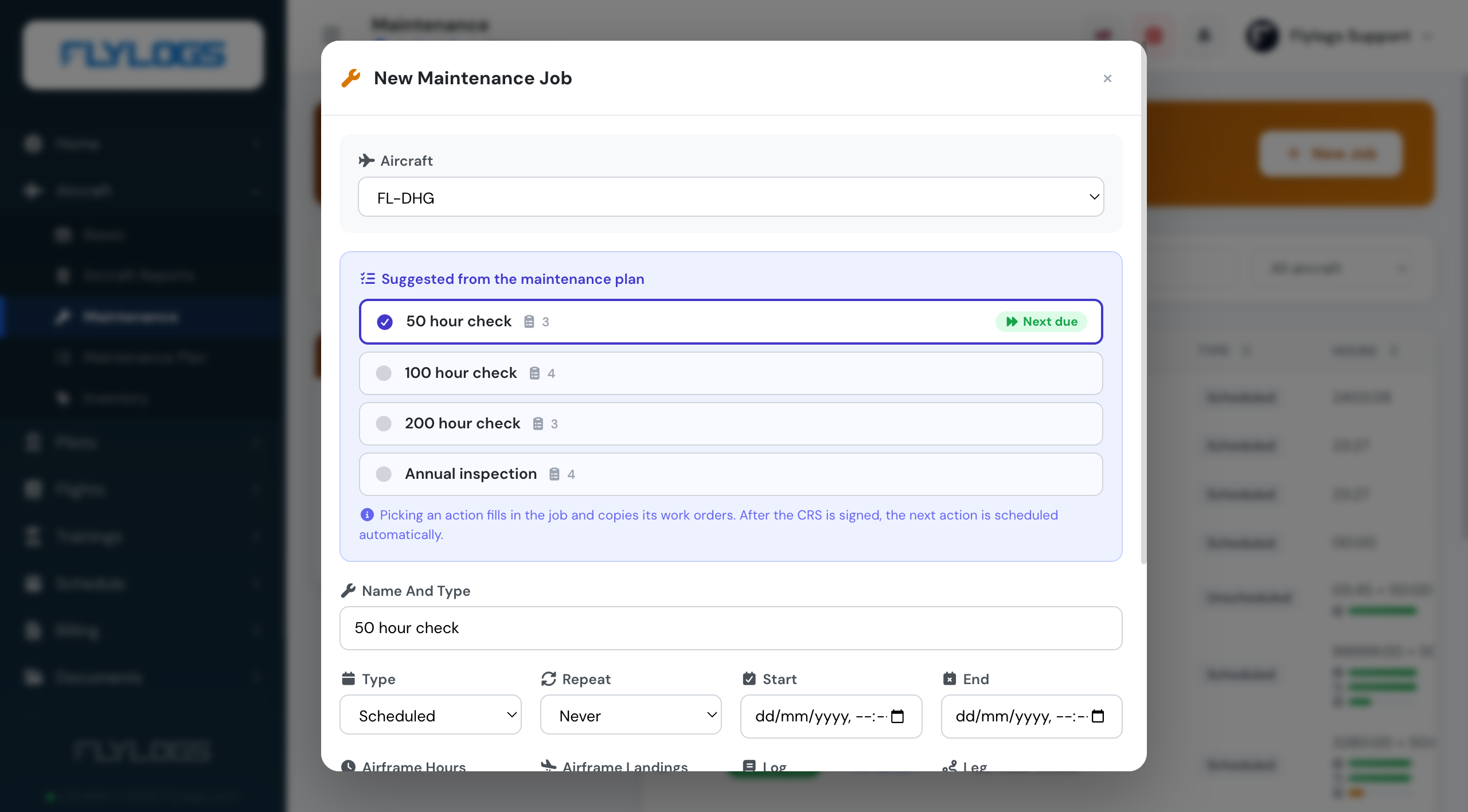Click the checklist icon beside Suggested heading

point(368,279)
